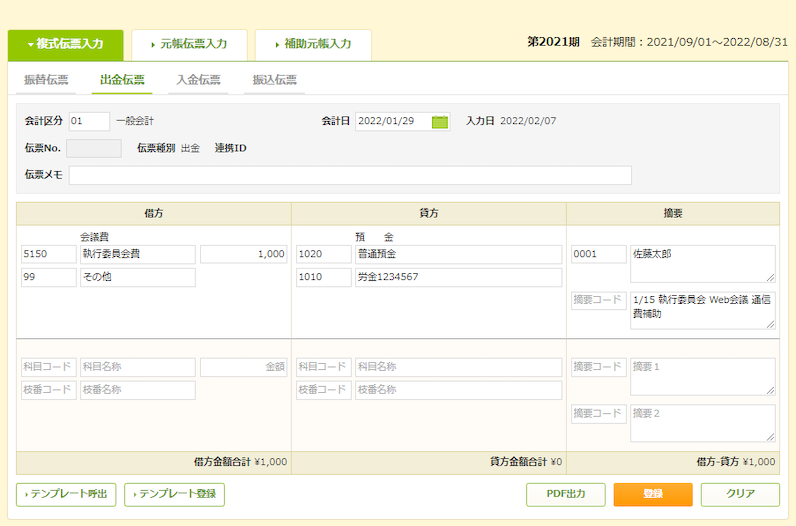Click the 会計区分 code field
Viewport: 796px width, 526px height.
pyautogui.click(x=89, y=121)
